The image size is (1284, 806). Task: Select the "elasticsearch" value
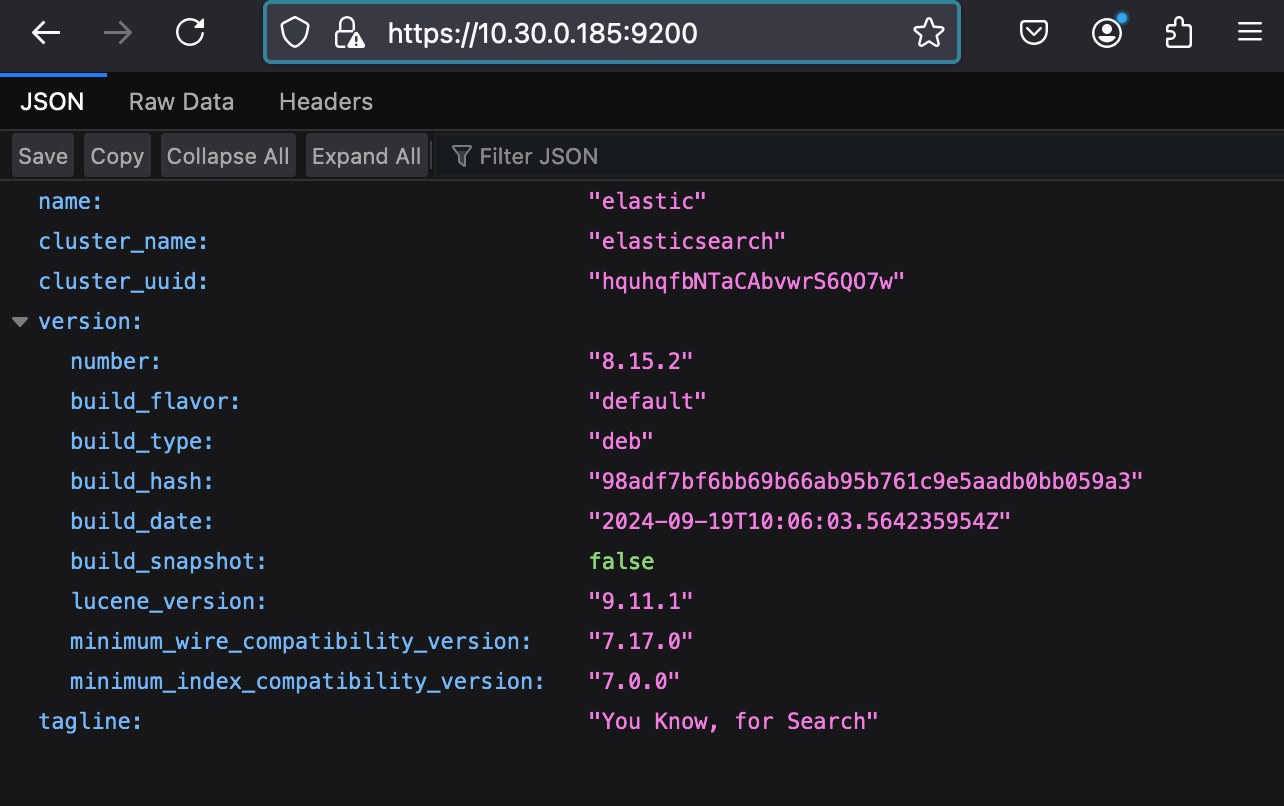[x=687, y=242]
